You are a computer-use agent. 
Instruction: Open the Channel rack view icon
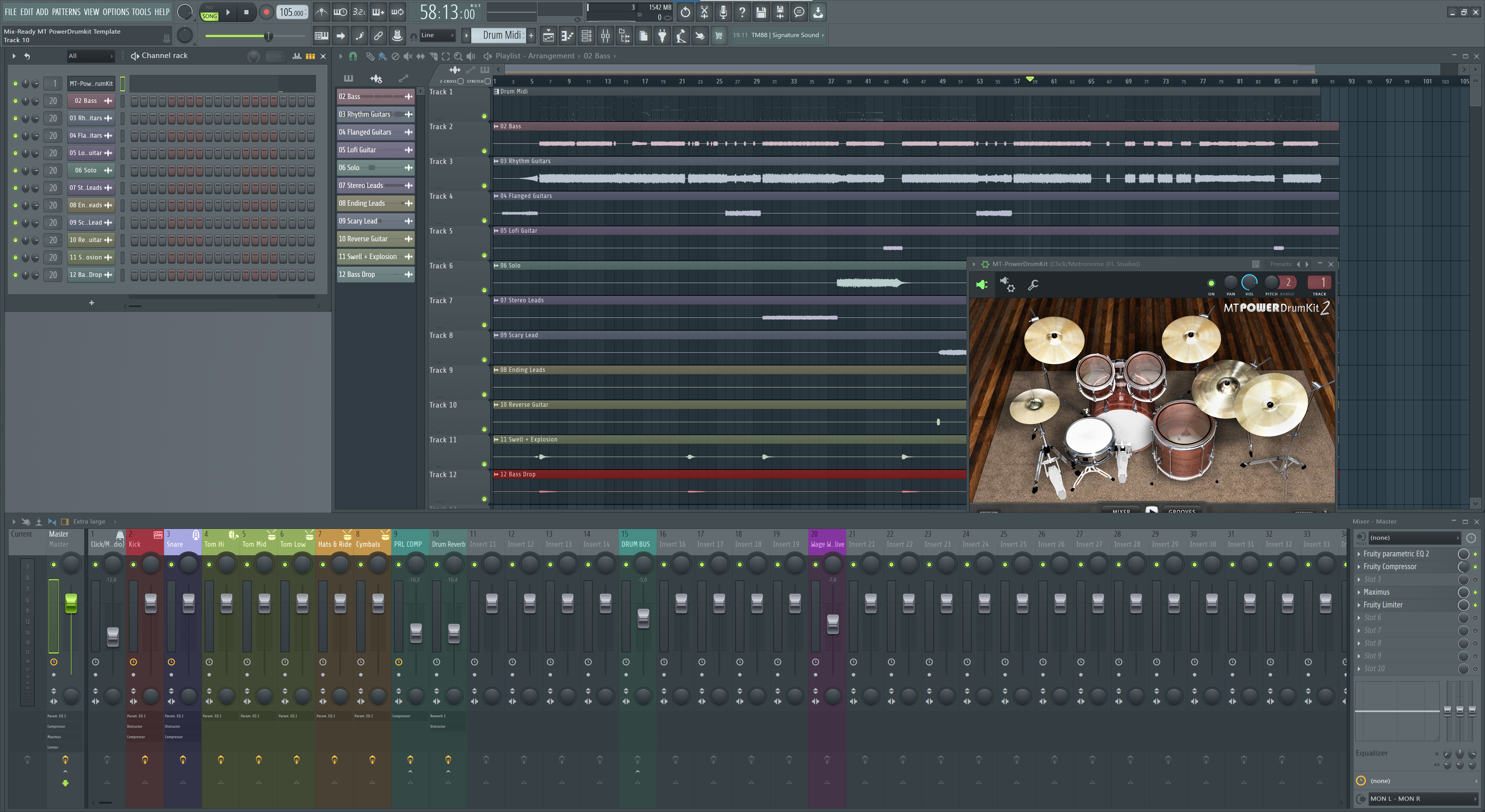tap(586, 36)
